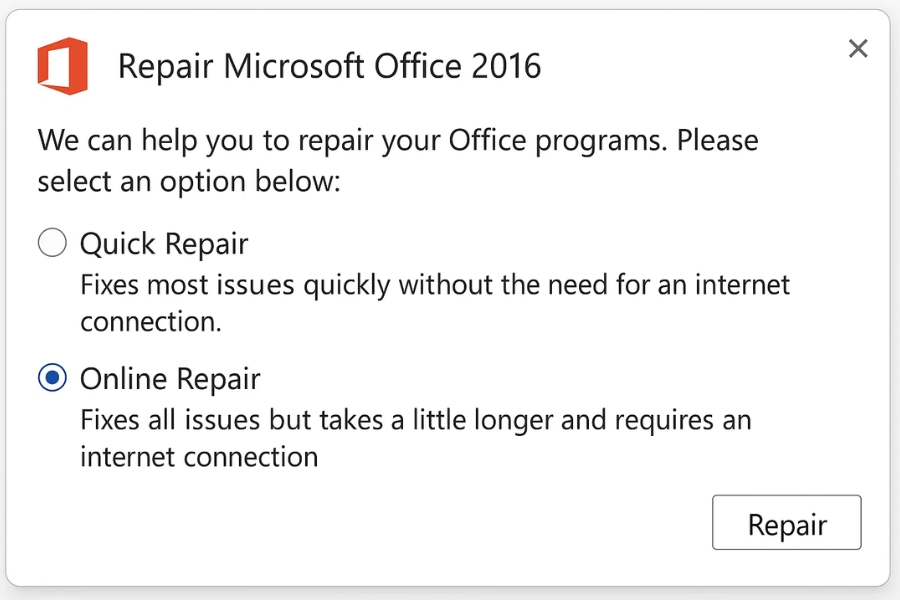
Task: Click the 'Fixes all issues' description line
Action: 415,419
